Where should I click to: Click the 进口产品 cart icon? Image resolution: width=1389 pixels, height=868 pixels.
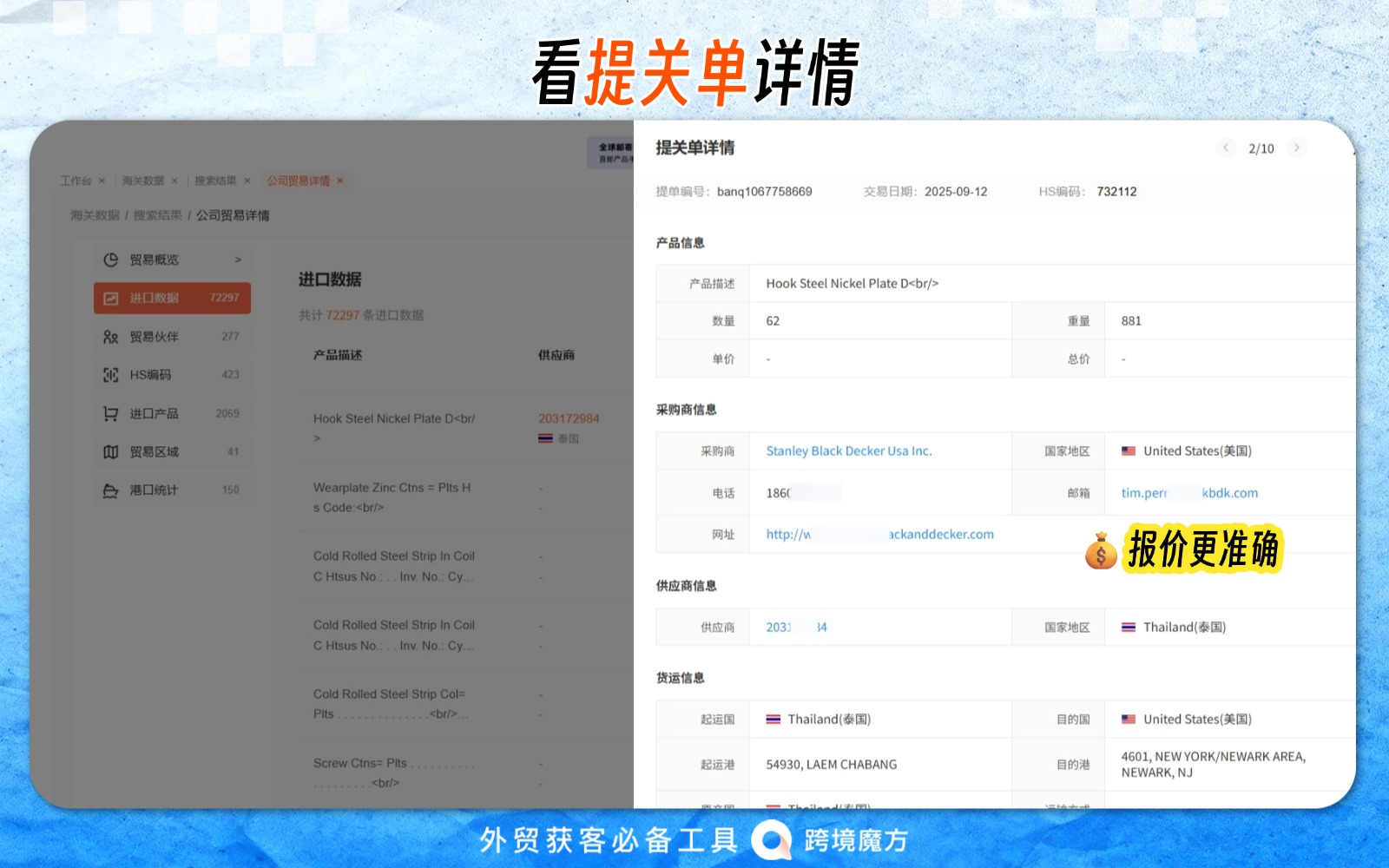[110, 414]
